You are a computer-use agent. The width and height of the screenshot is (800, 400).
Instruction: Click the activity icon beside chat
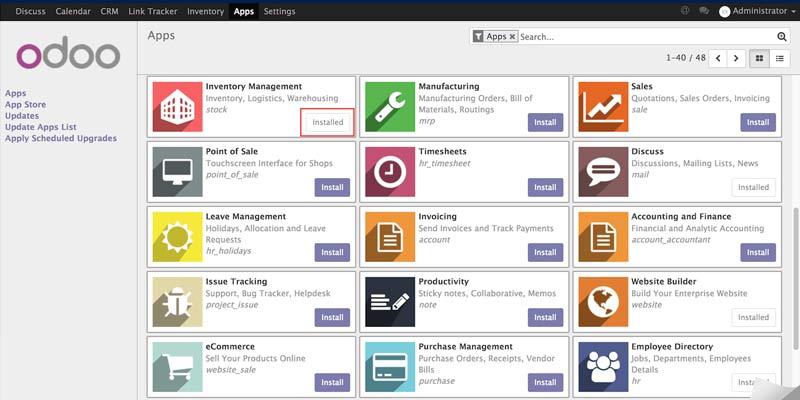click(x=685, y=11)
